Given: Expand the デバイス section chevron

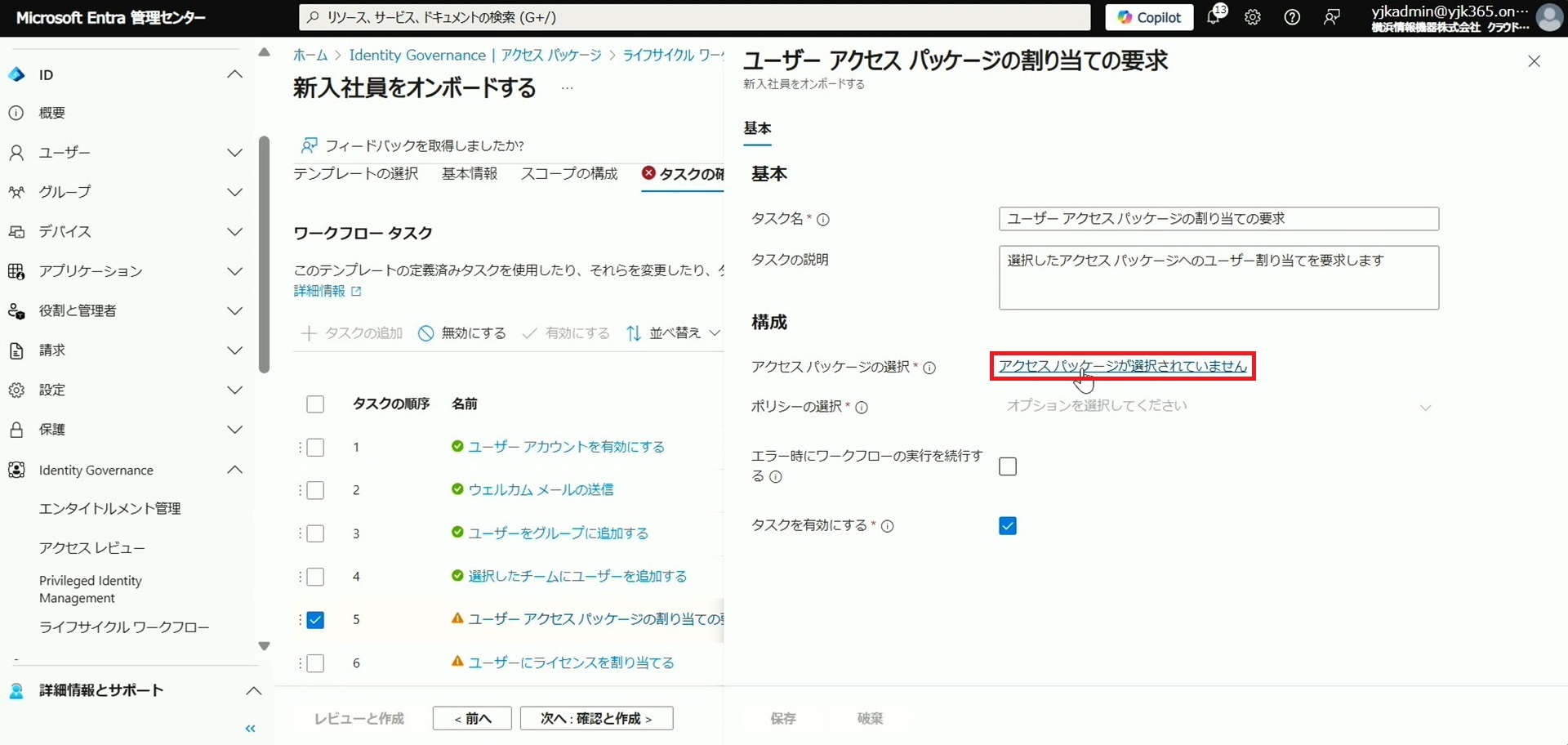Looking at the screenshot, I should (x=234, y=232).
